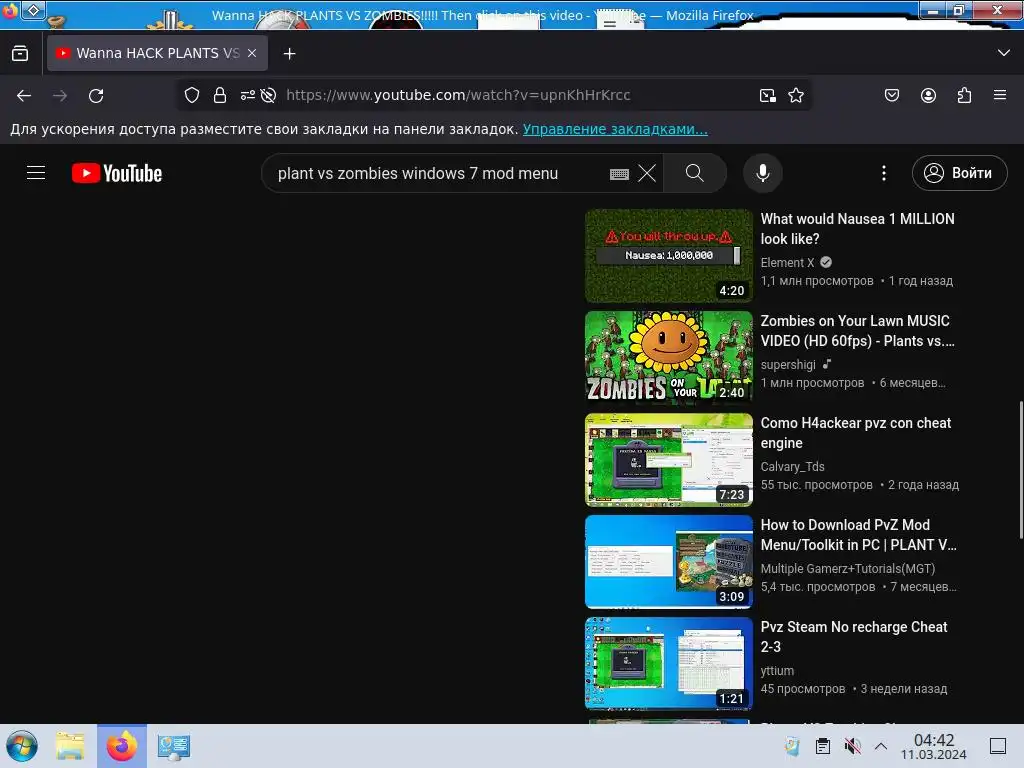Visit the Element X channel
Viewport: 1024px width, 768px height.
click(x=787, y=263)
